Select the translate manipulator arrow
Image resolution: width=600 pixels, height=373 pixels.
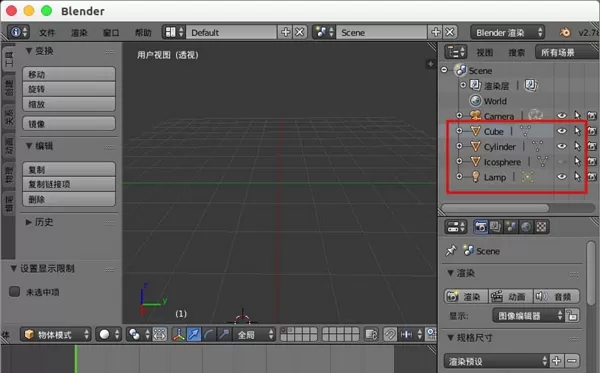(194, 334)
